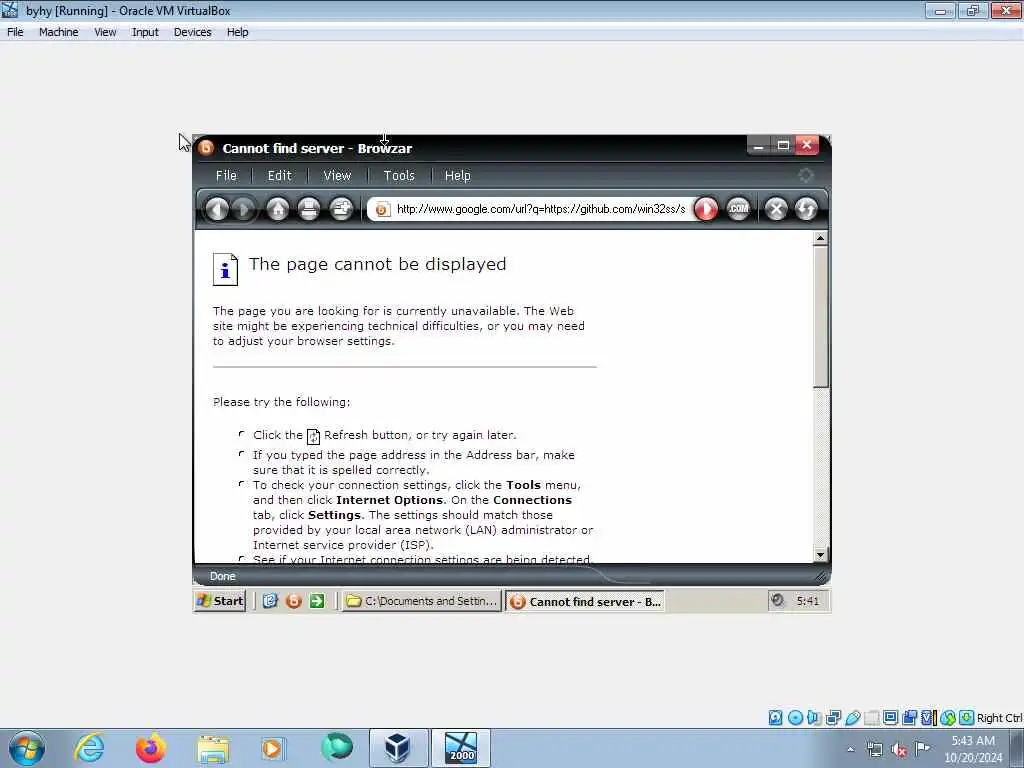Click the vertical scrollbar thumb in Browzar
The image size is (1024, 768).
click(x=821, y=316)
